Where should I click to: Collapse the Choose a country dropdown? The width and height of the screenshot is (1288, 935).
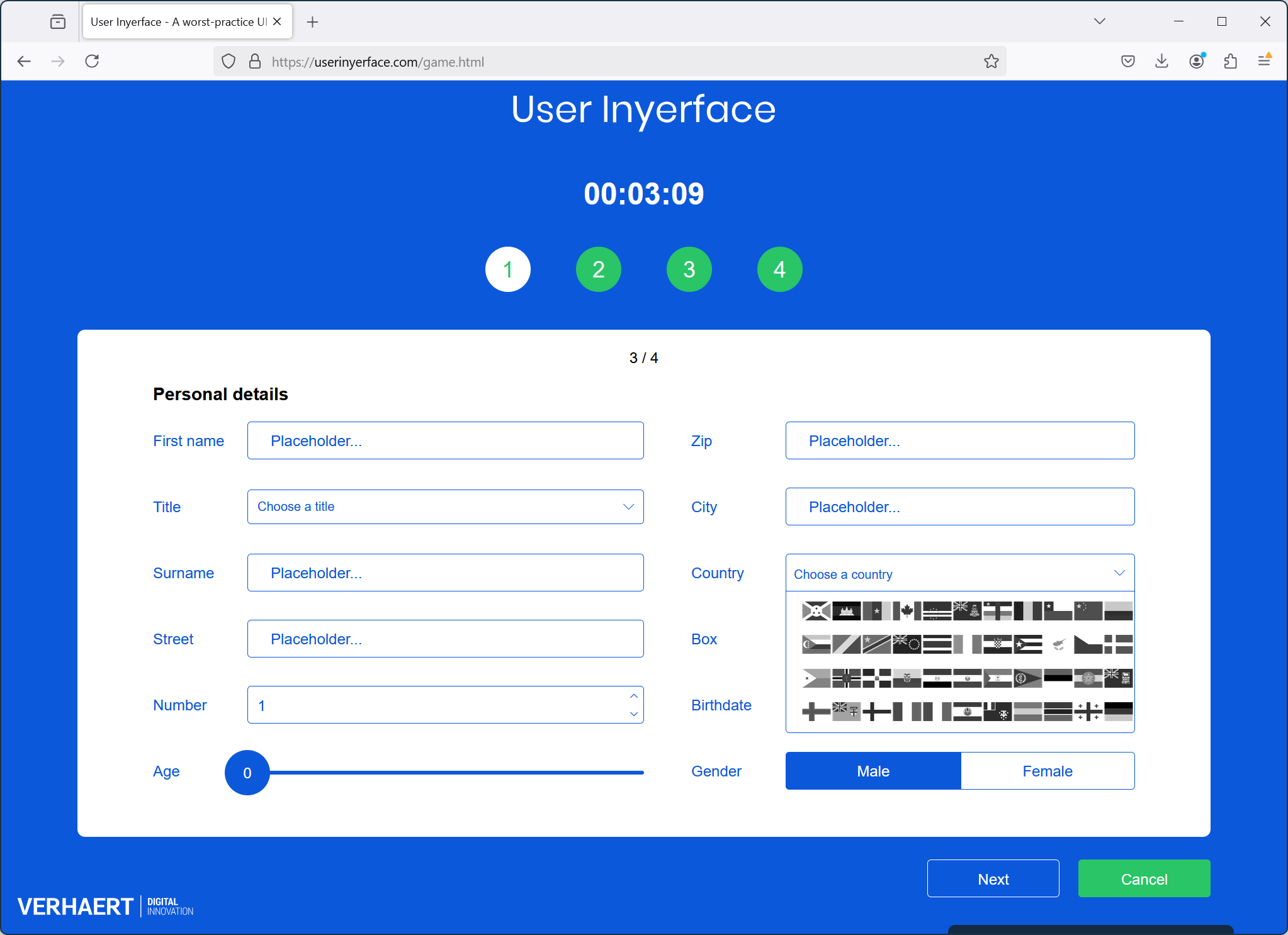click(x=960, y=573)
